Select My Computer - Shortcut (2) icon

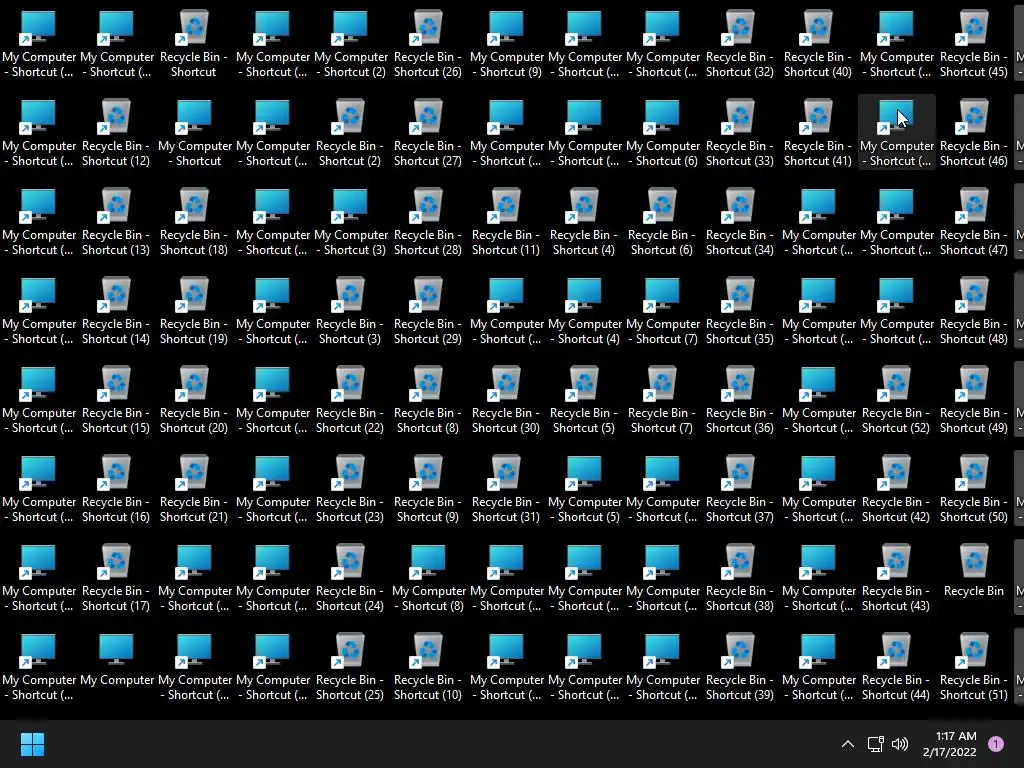[x=350, y=43]
